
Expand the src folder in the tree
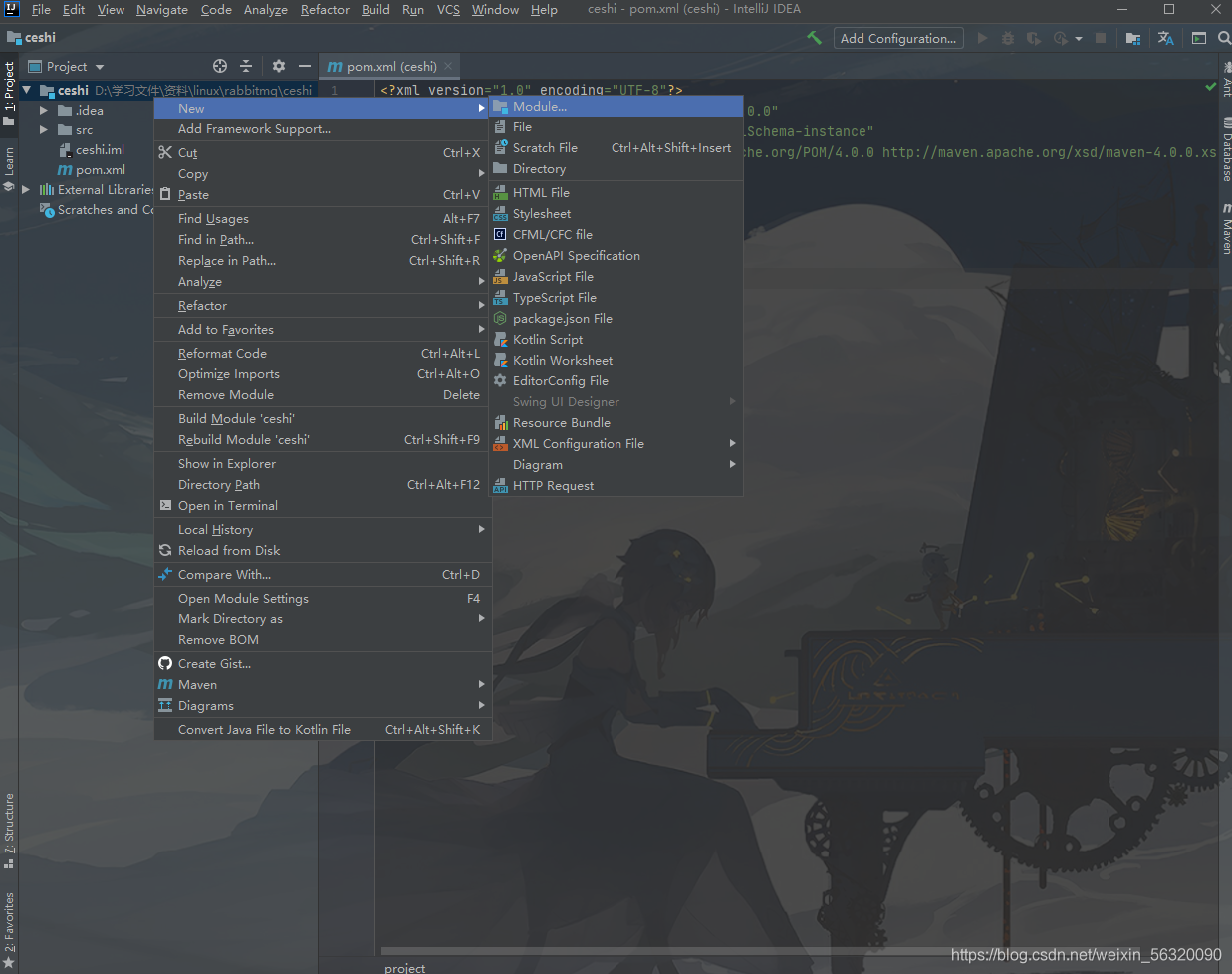click(x=44, y=130)
